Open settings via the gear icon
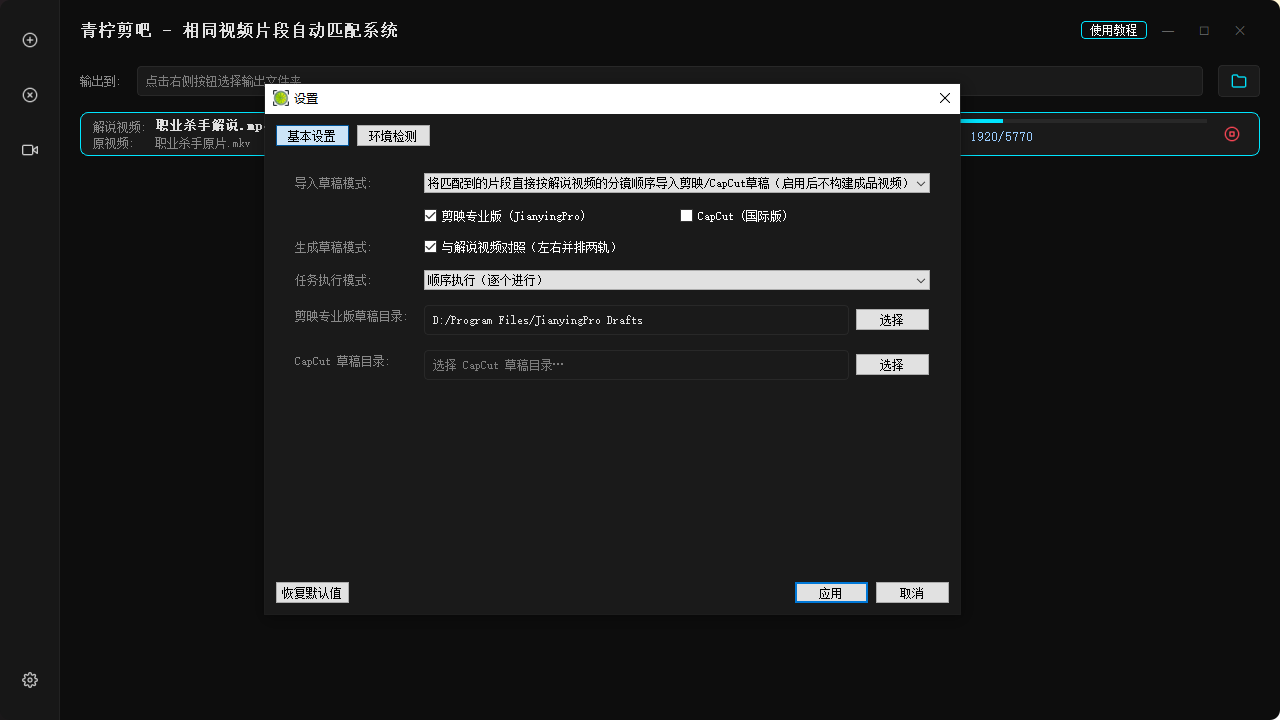 point(29,679)
